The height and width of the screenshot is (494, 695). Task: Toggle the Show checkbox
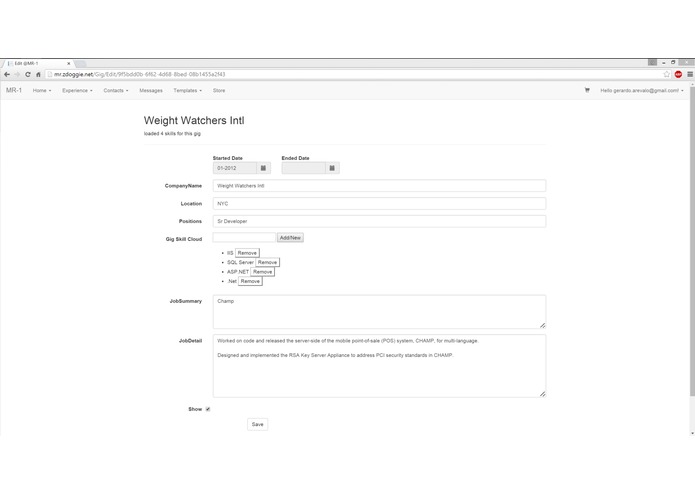208,409
